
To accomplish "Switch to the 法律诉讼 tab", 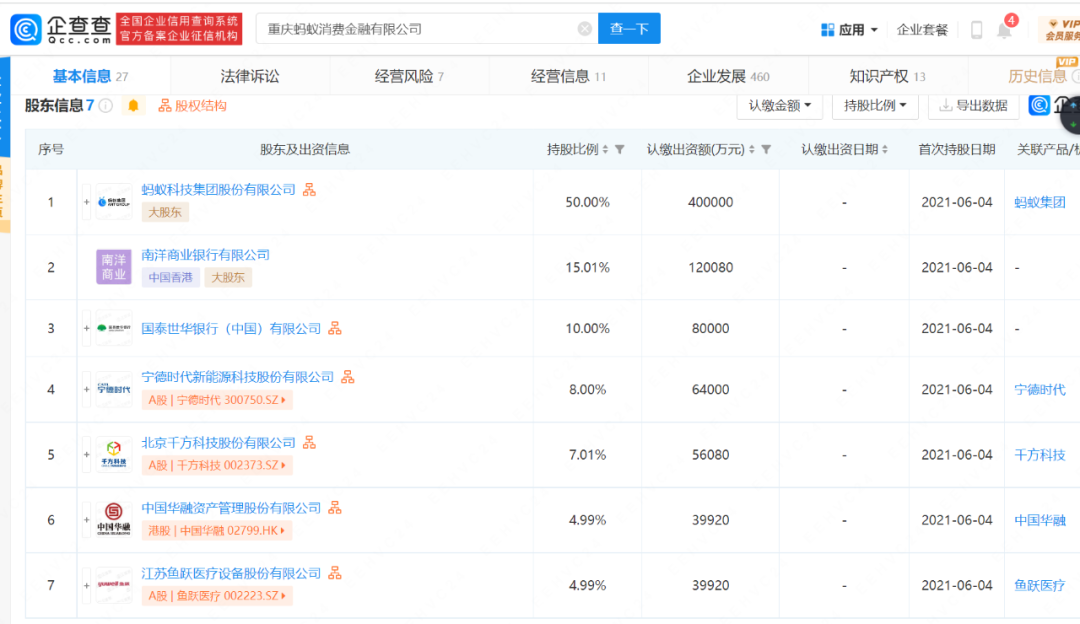I will (x=250, y=76).
